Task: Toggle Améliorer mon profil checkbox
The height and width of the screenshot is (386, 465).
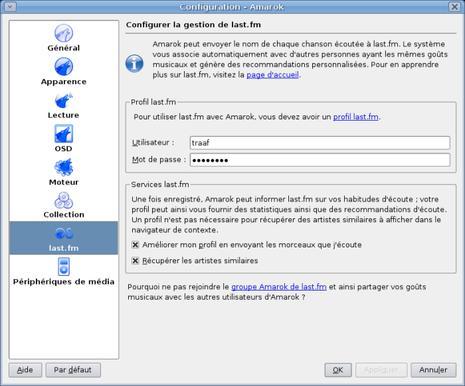Action: pos(135,245)
